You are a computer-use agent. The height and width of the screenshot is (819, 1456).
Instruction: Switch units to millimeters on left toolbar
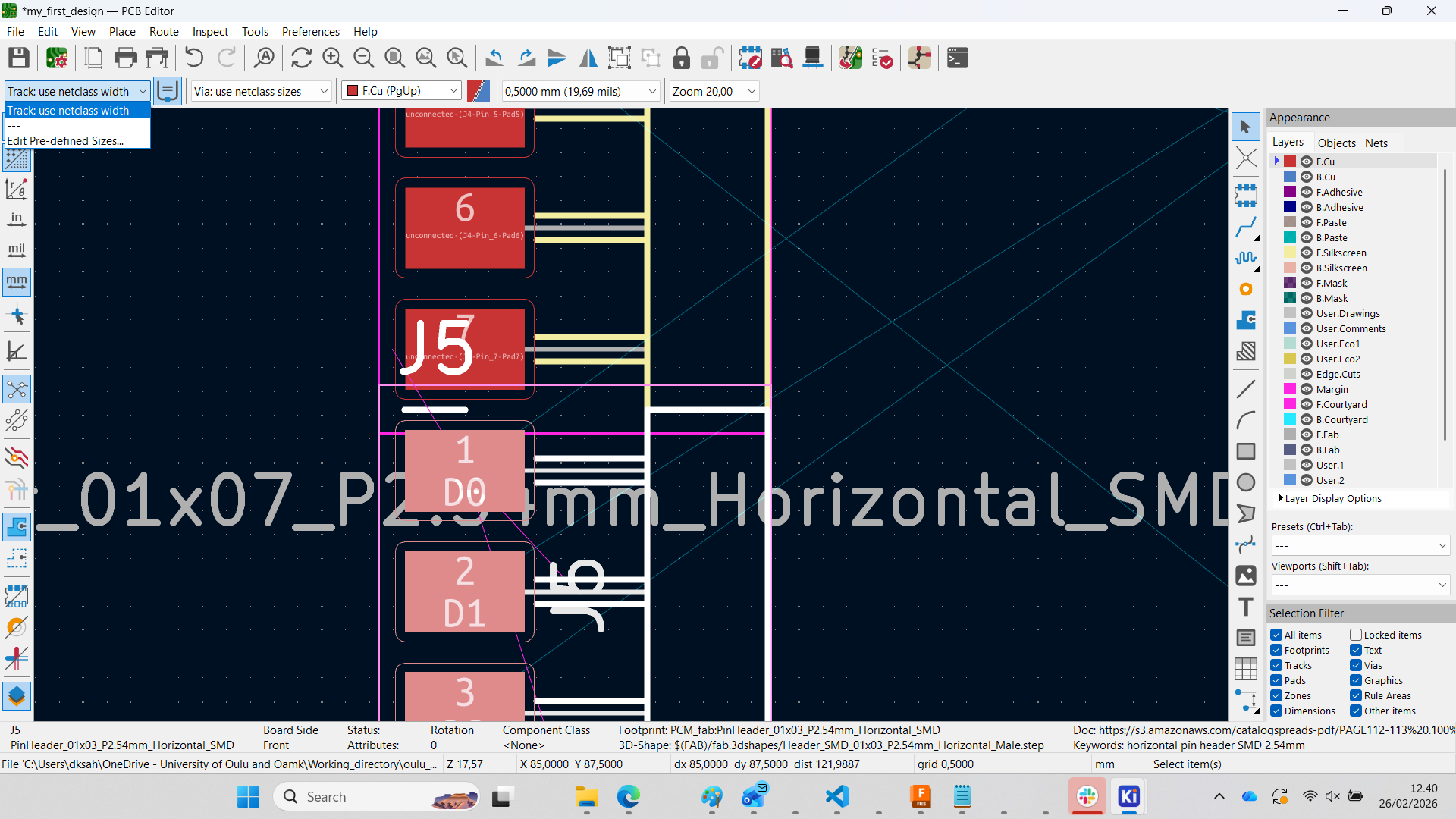(x=17, y=281)
